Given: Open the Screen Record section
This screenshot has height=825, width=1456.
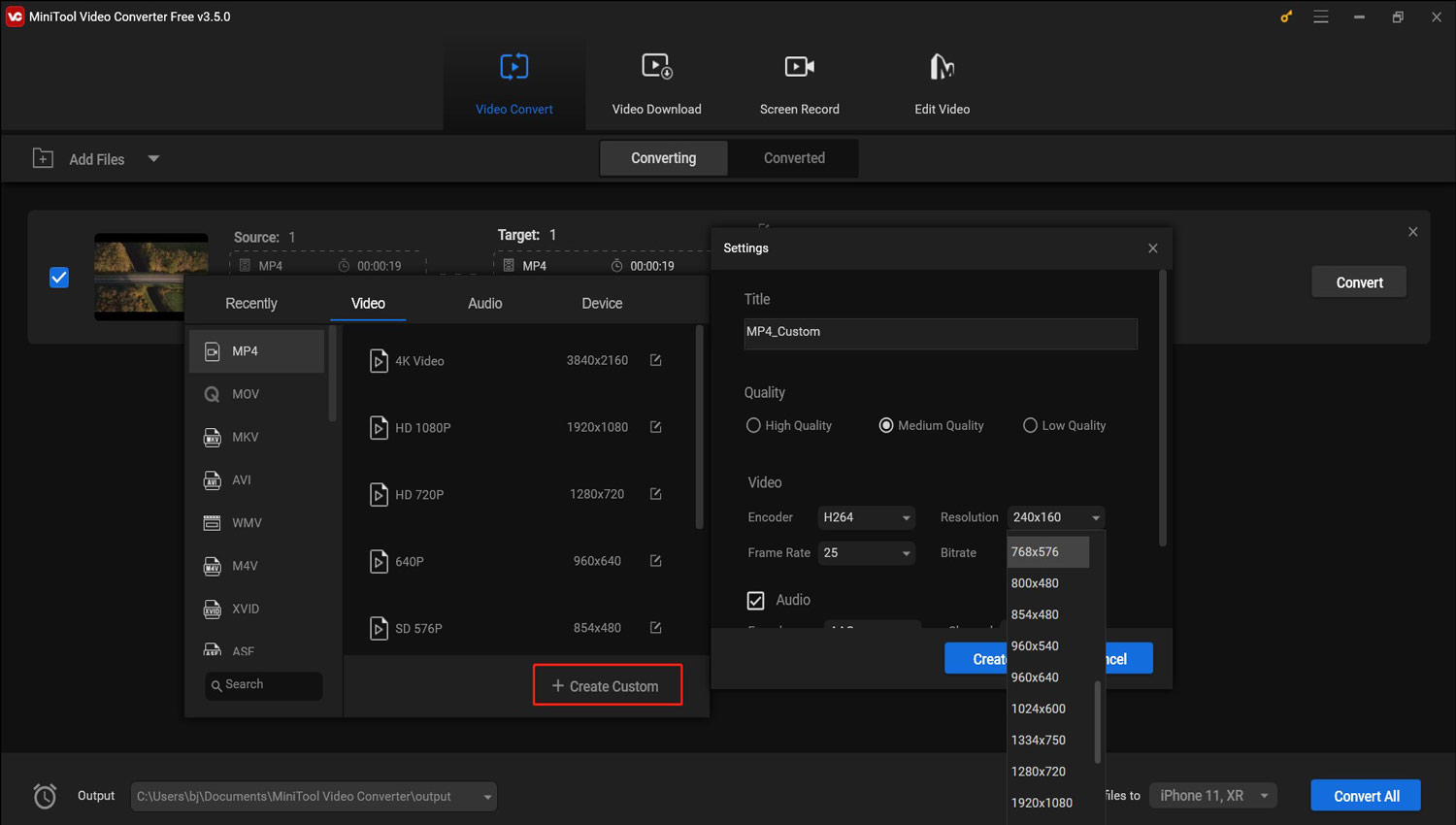Looking at the screenshot, I should 800,83.
